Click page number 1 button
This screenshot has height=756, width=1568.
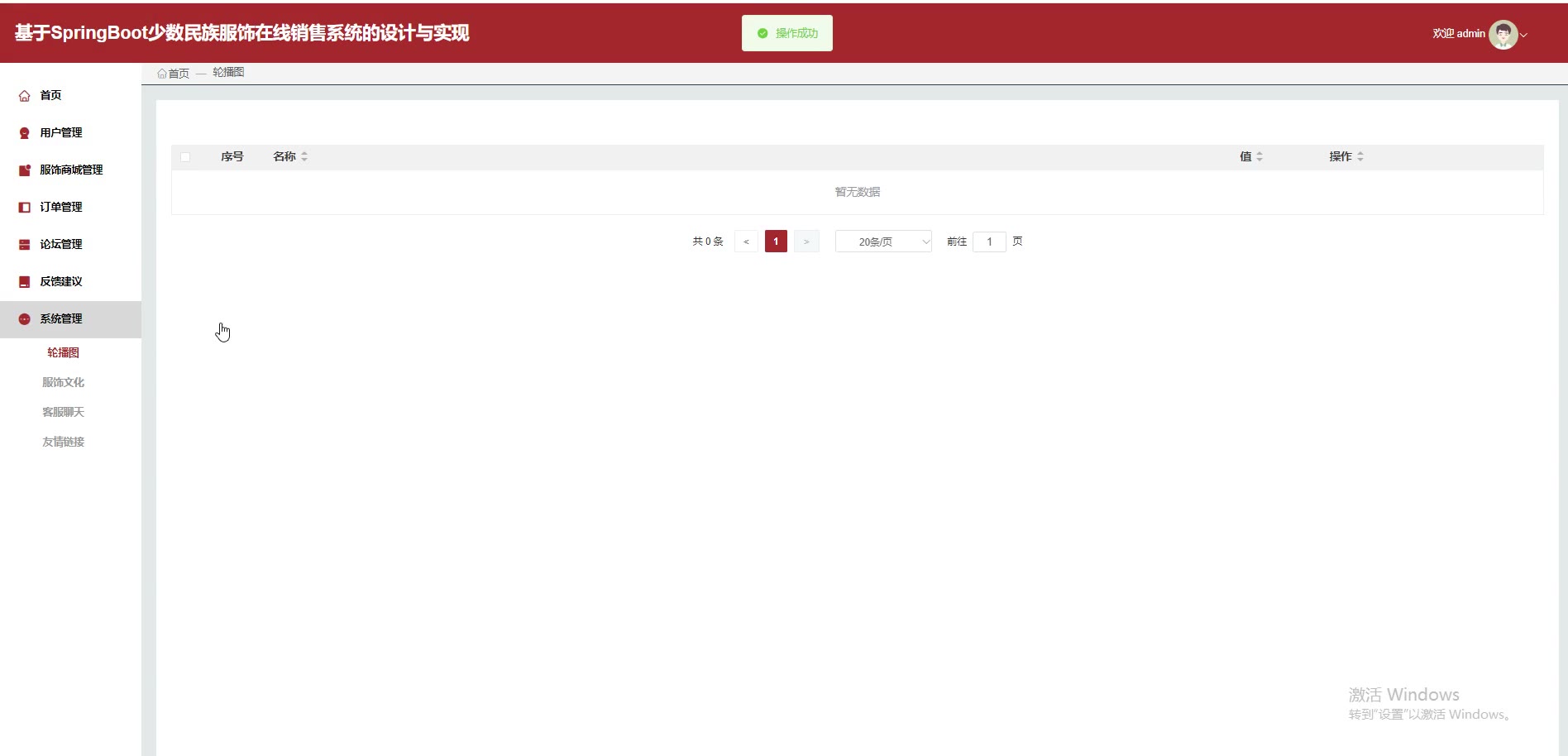(x=776, y=242)
